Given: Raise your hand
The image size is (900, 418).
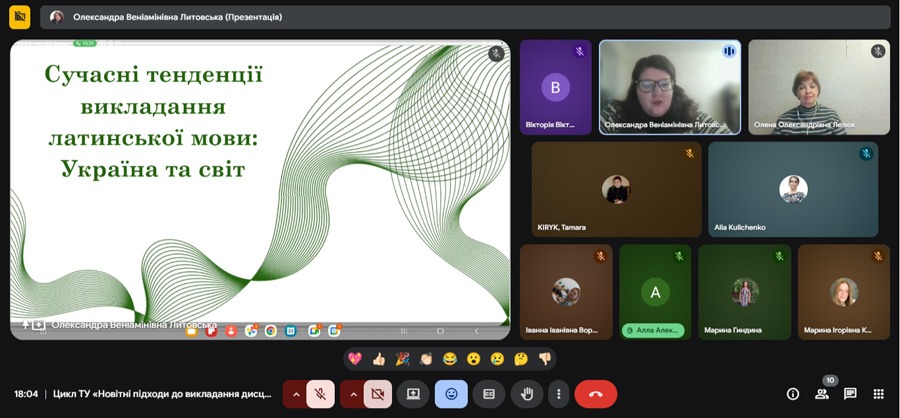Looking at the screenshot, I should point(527,394).
